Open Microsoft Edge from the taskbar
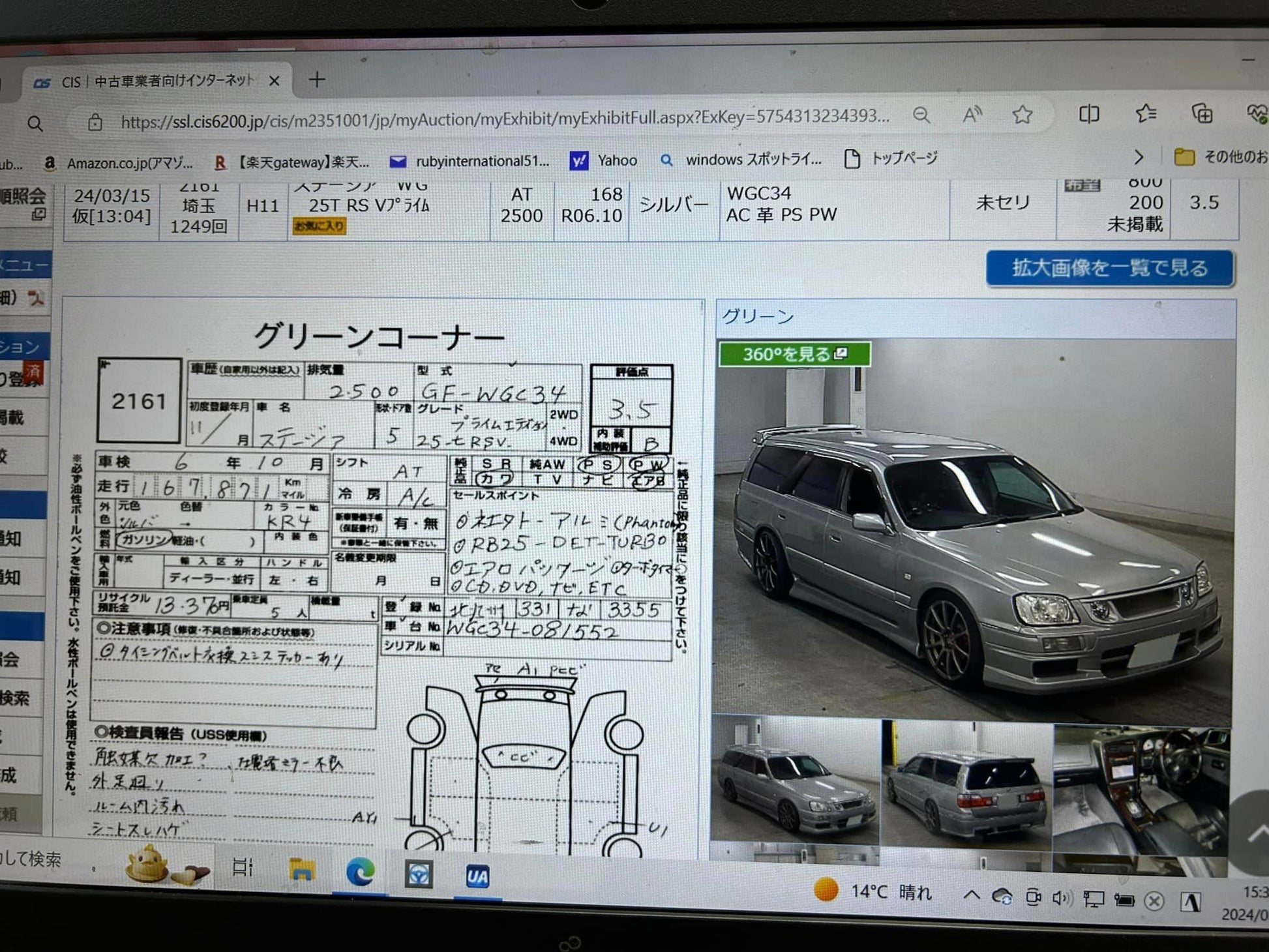The width and height of the screenshot is (1269, 952). click(x=360, y=872)
